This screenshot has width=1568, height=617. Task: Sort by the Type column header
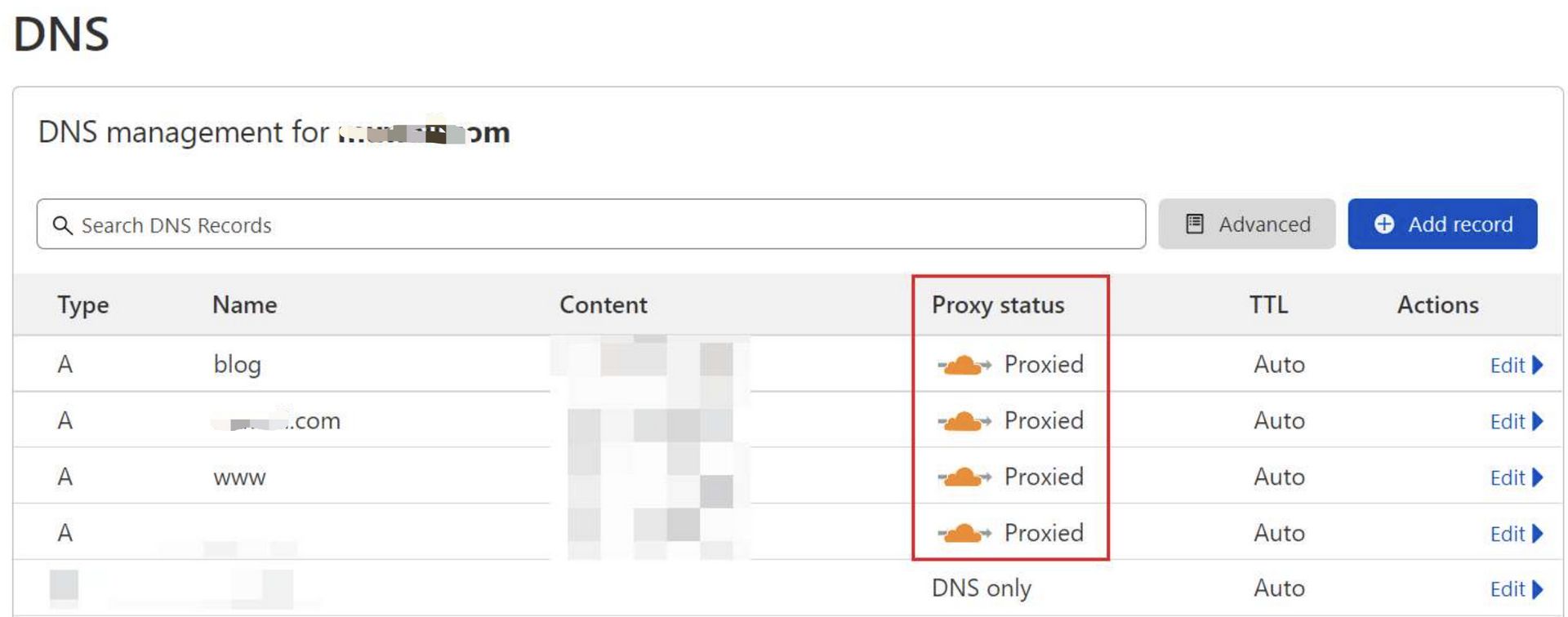coord(82,305)
